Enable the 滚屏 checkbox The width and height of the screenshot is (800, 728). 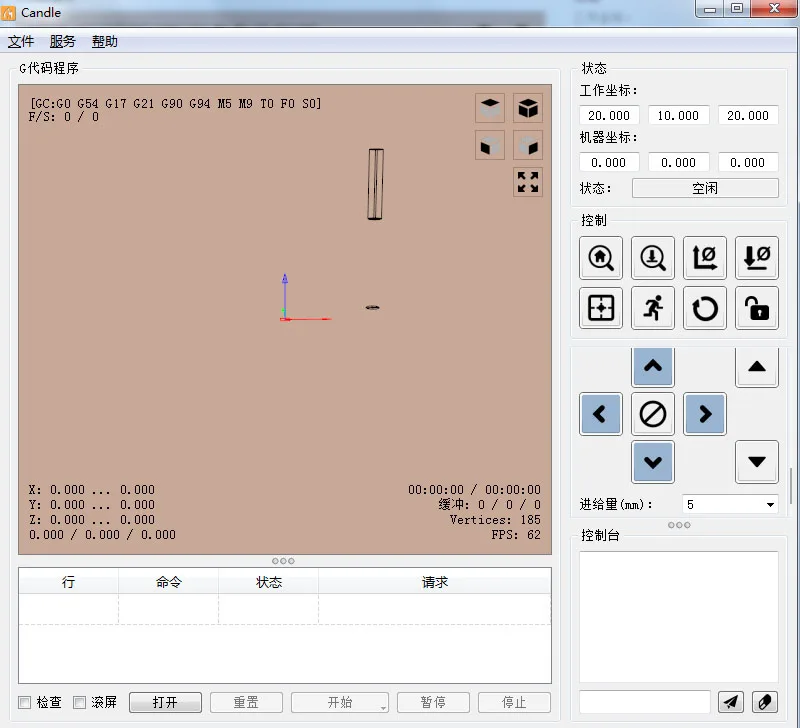click(x=79, y=702)
